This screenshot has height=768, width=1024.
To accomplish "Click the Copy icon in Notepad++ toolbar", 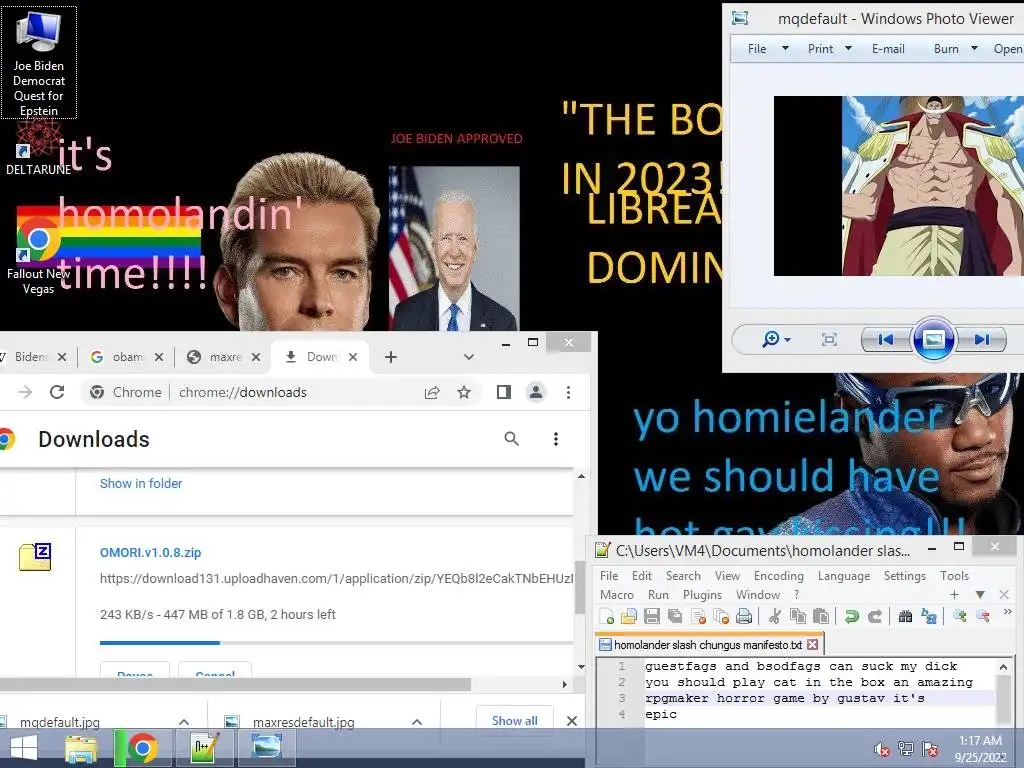I will click(x=797, y=616).
